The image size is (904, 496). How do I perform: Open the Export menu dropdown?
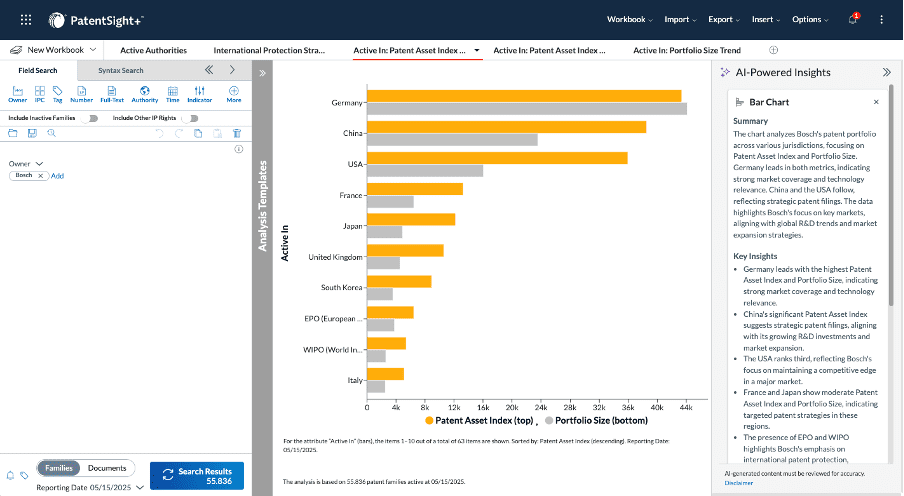(x=723, y=19)
